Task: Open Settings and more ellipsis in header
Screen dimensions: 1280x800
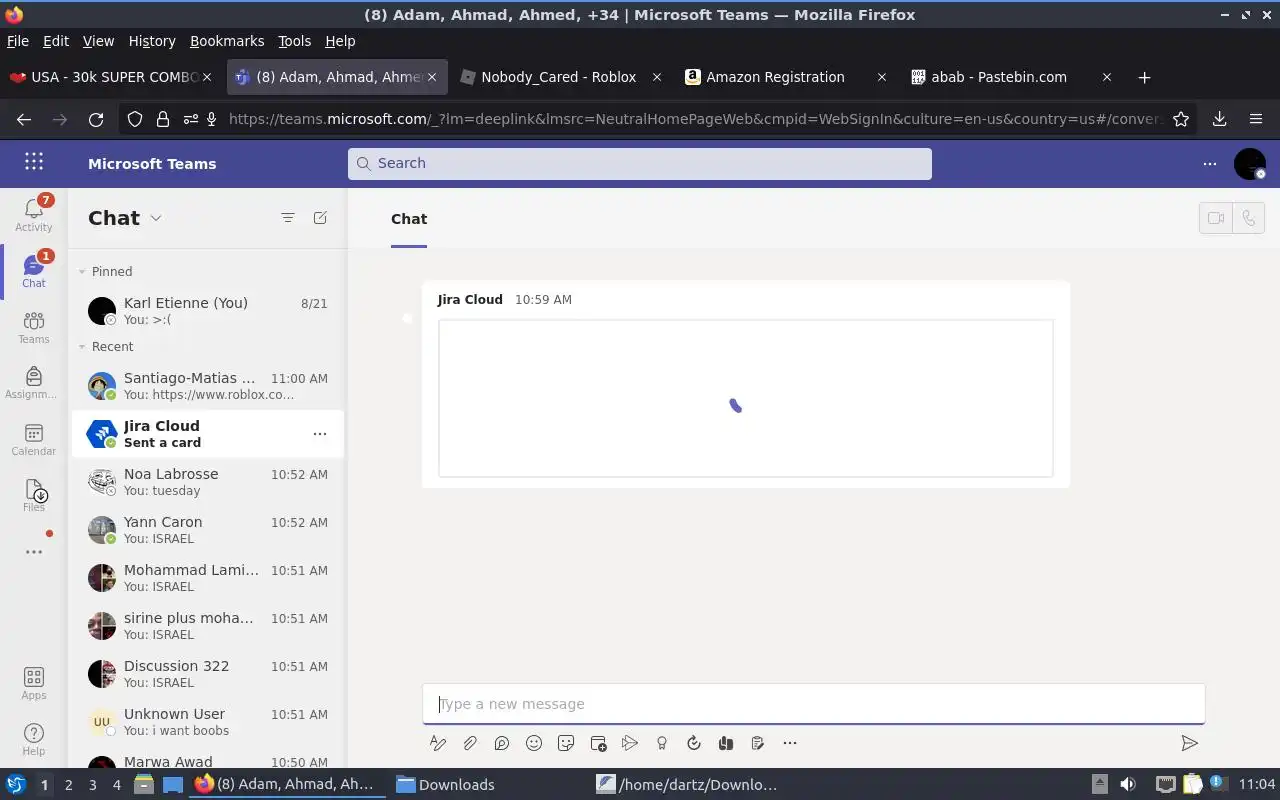Action: [x=1210, y=163]
